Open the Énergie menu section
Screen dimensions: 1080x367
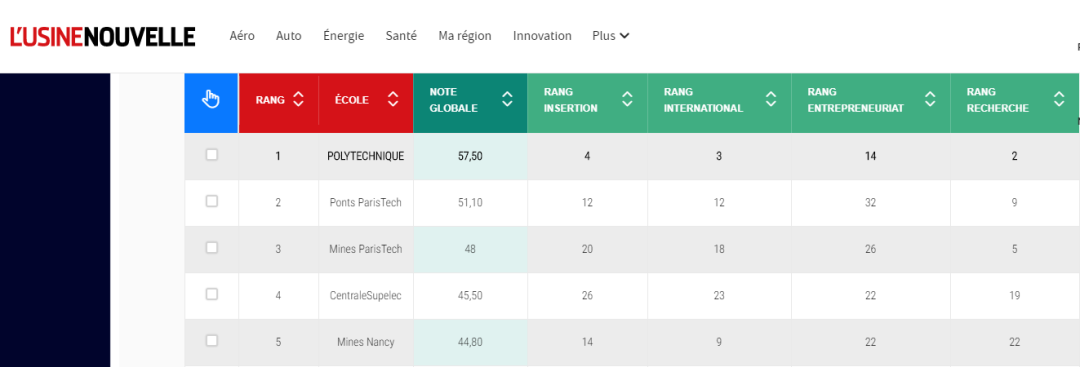(x=344, y=36)
